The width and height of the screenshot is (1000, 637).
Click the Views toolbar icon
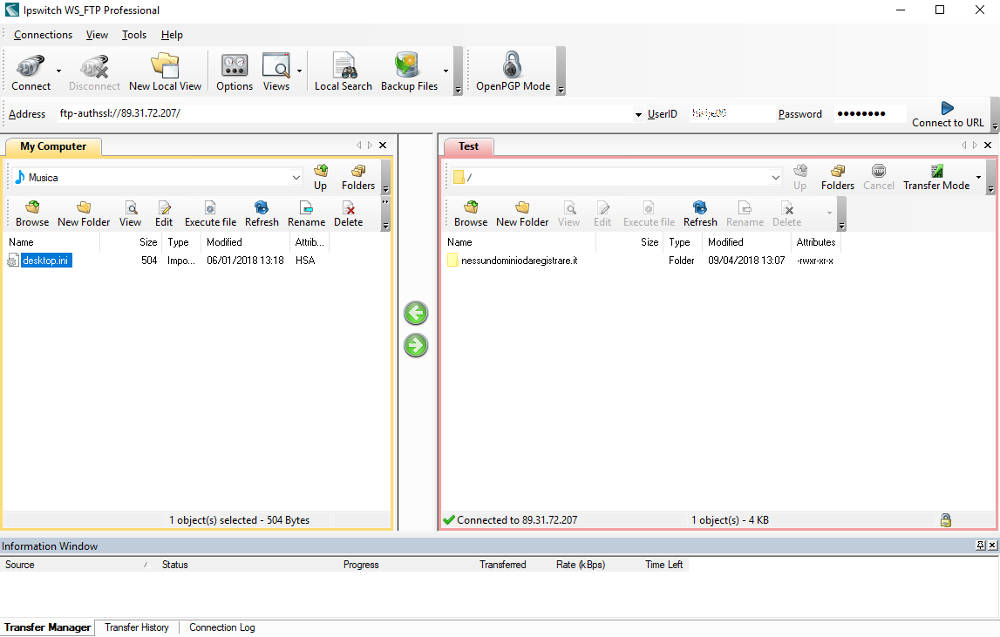[x=276, y=66]
